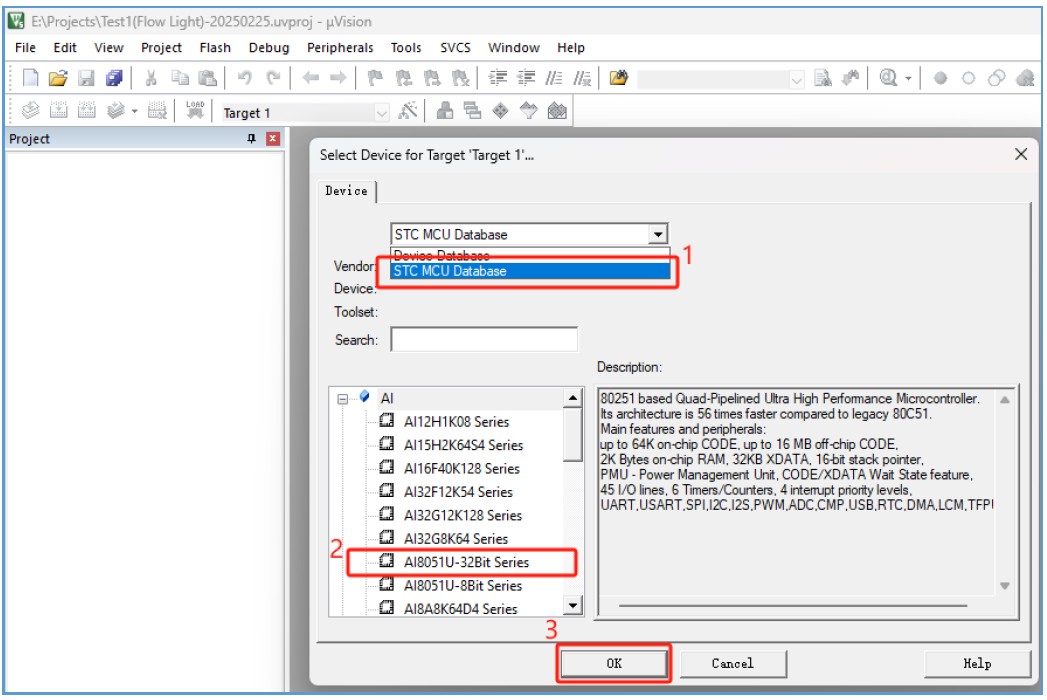Open the Flash menu
The height and width of the screenshot is (700, 1047).
pos(215,47)
